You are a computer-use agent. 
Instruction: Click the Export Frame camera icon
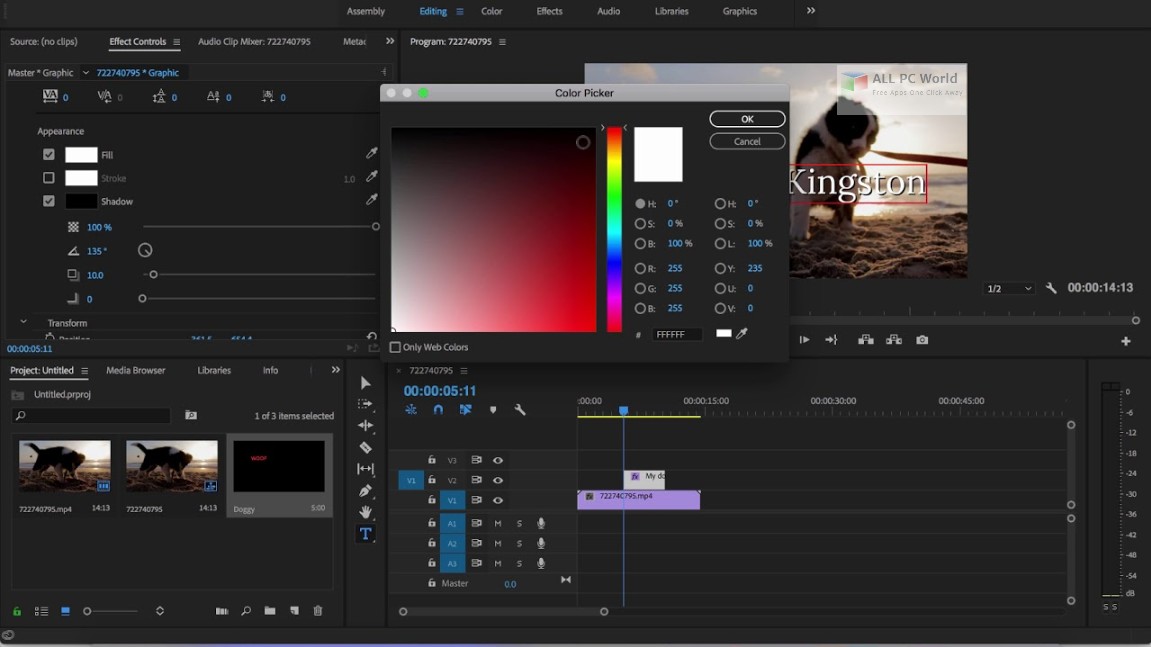(922, 340)
